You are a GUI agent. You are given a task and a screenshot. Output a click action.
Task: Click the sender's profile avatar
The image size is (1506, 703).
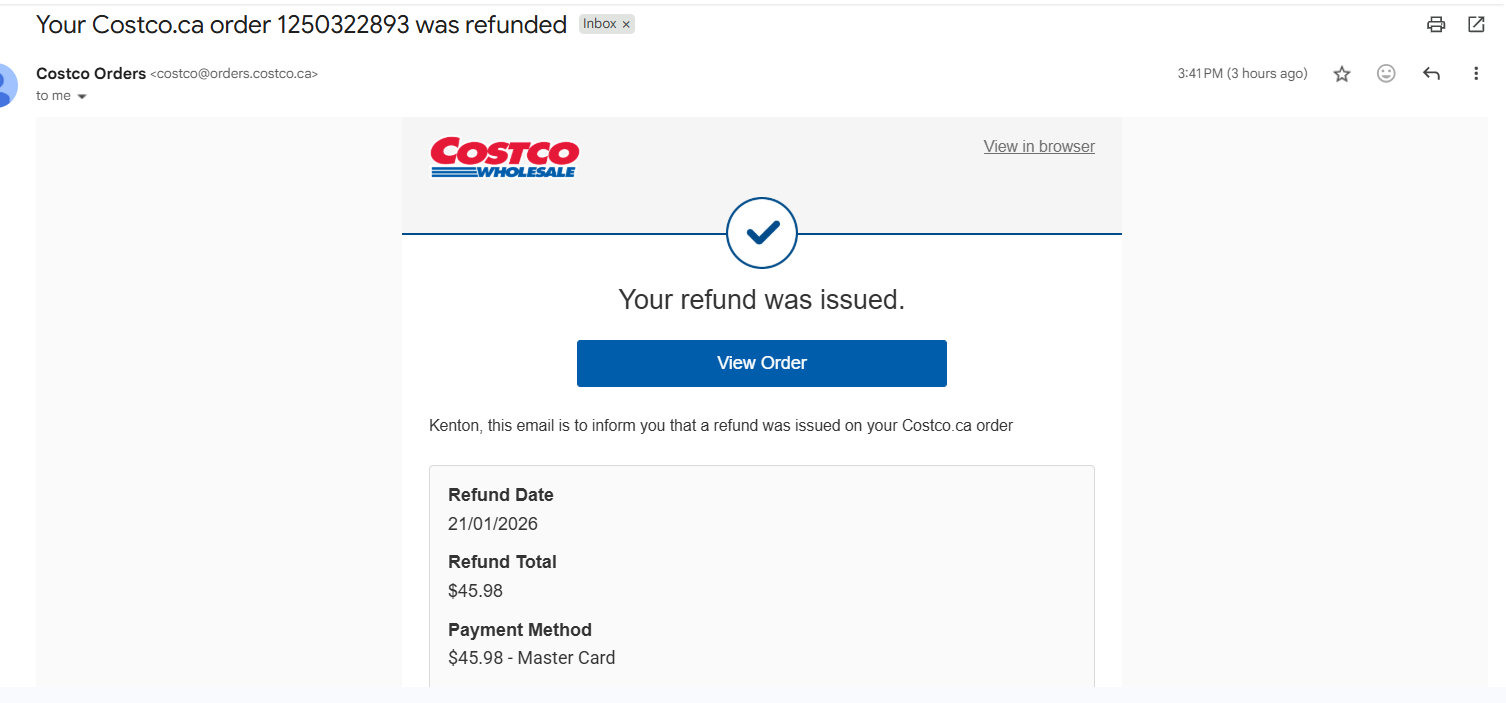(6, 85)
